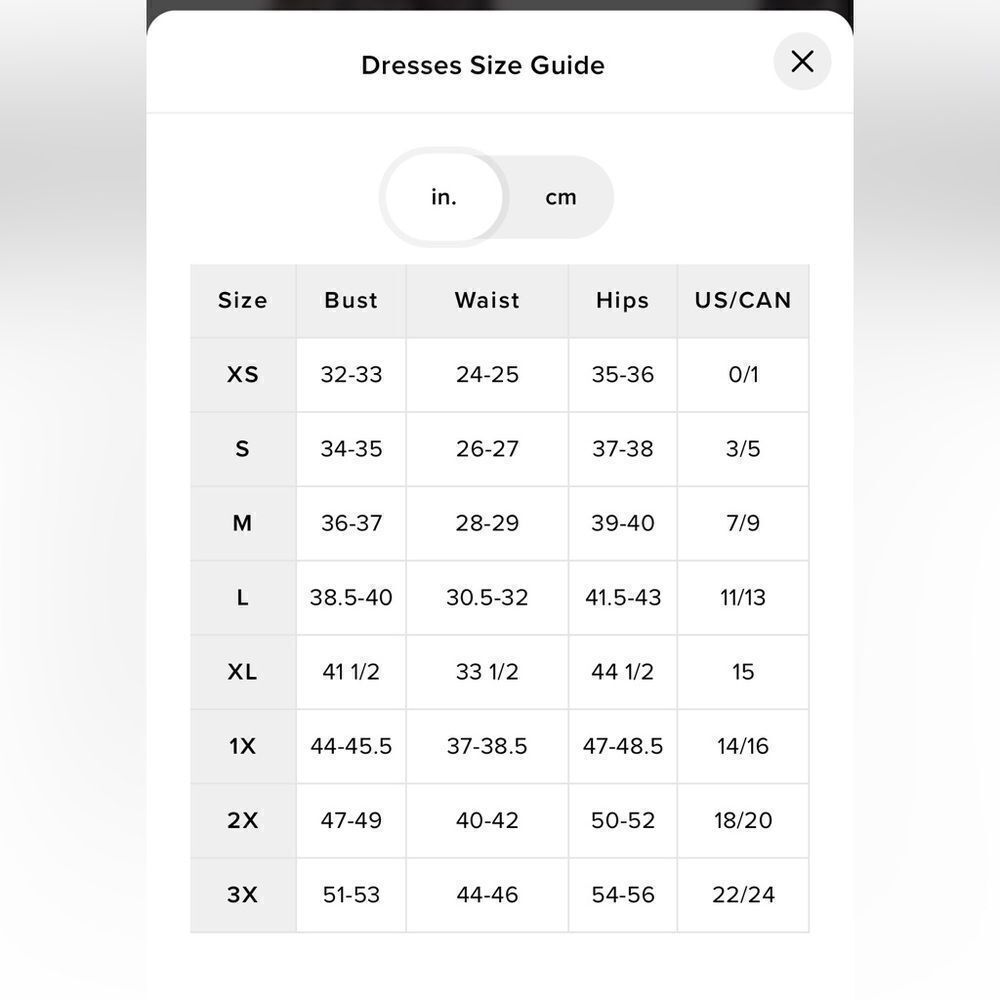
Task: Click the 50-52 hips measurement cell
Action: (x=622, y=821)
